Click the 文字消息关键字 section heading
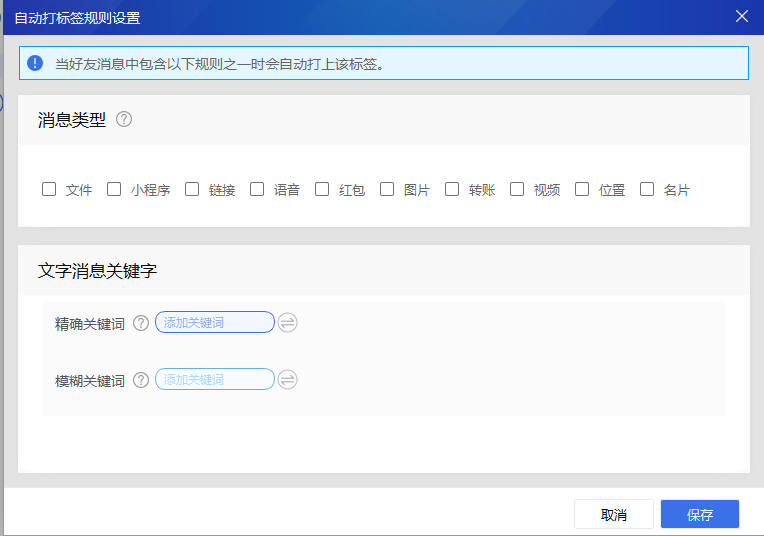 pyautogui.click(x=97, y=270)
